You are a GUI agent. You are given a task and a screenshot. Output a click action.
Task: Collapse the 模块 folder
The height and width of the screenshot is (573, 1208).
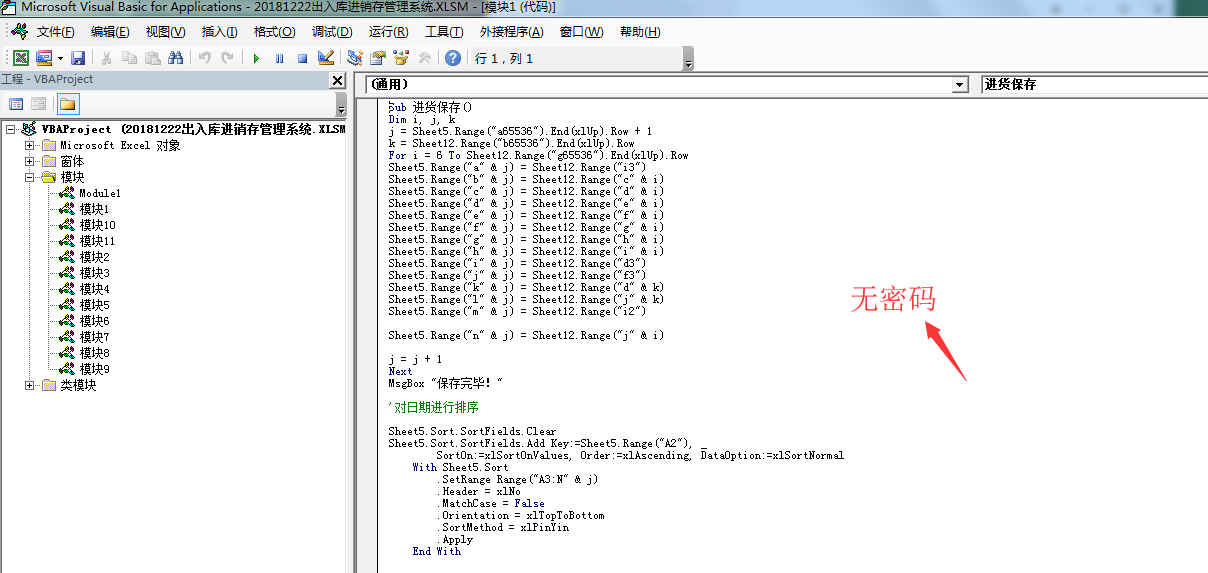tap(30, 177)
